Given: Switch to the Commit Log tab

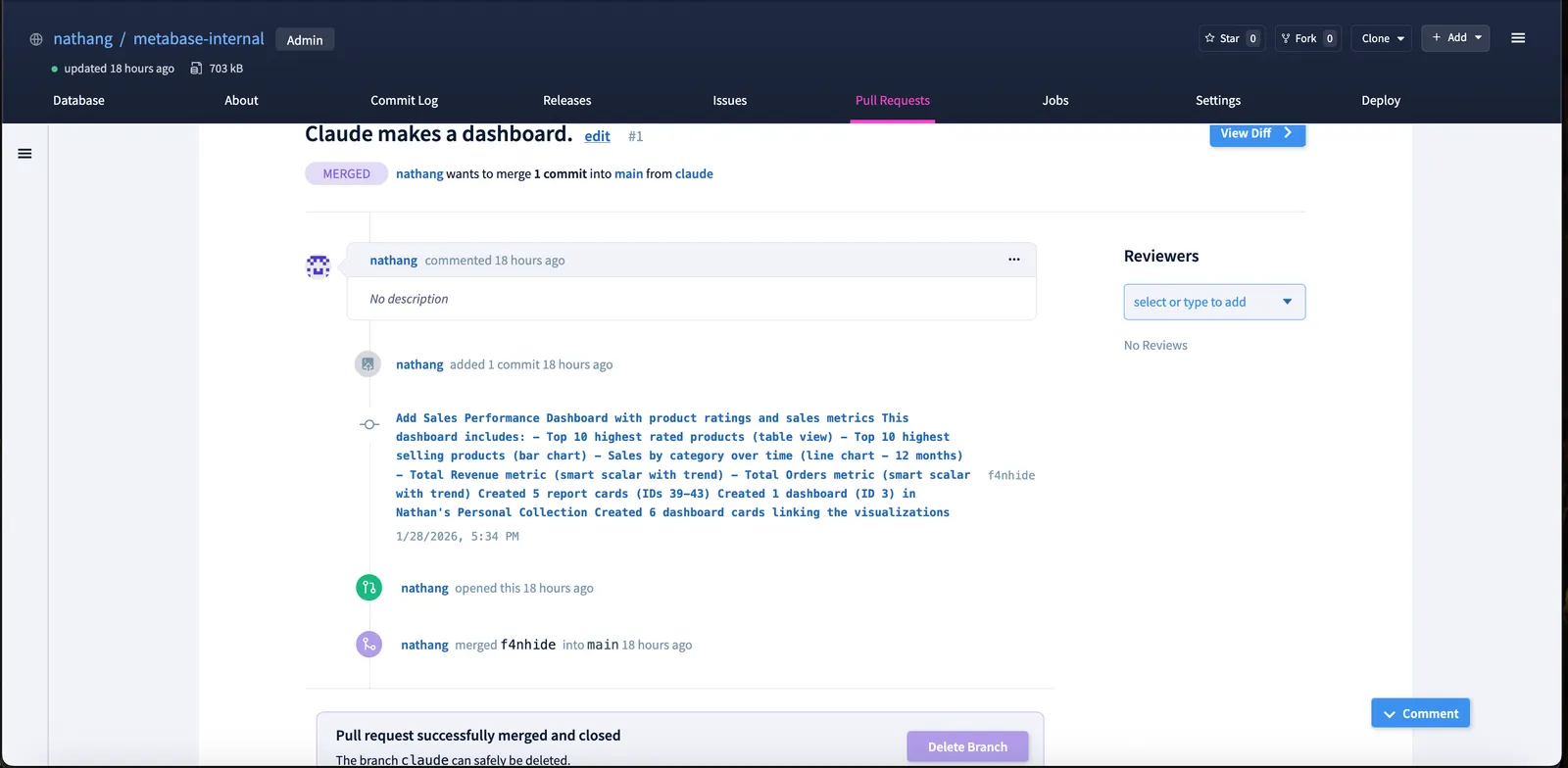Looking at the screenshot, I should pyautogui.click(x=404, y=100).
